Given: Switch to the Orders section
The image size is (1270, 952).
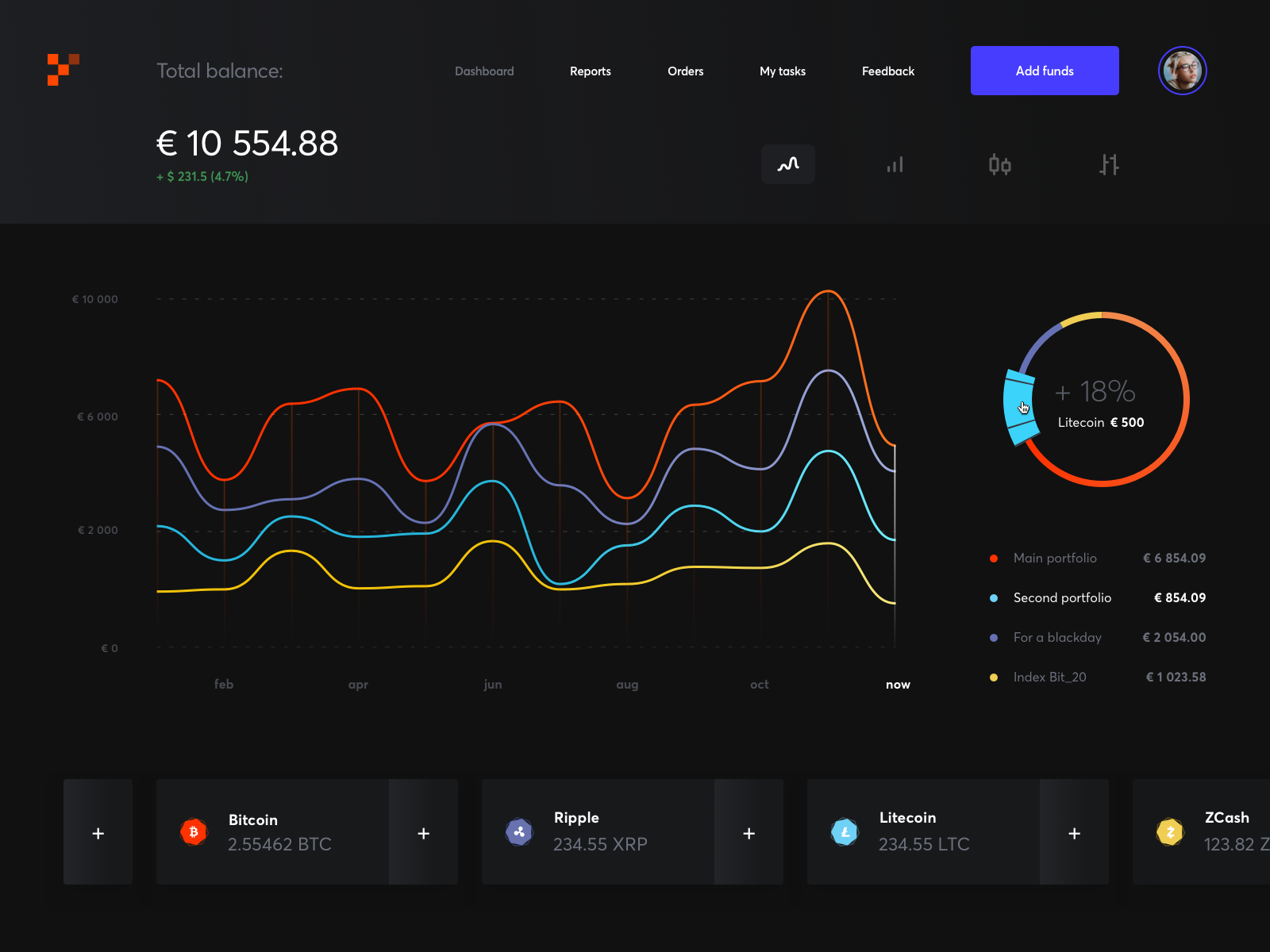Looking at the screenshot, I should [x=685, y=71].
